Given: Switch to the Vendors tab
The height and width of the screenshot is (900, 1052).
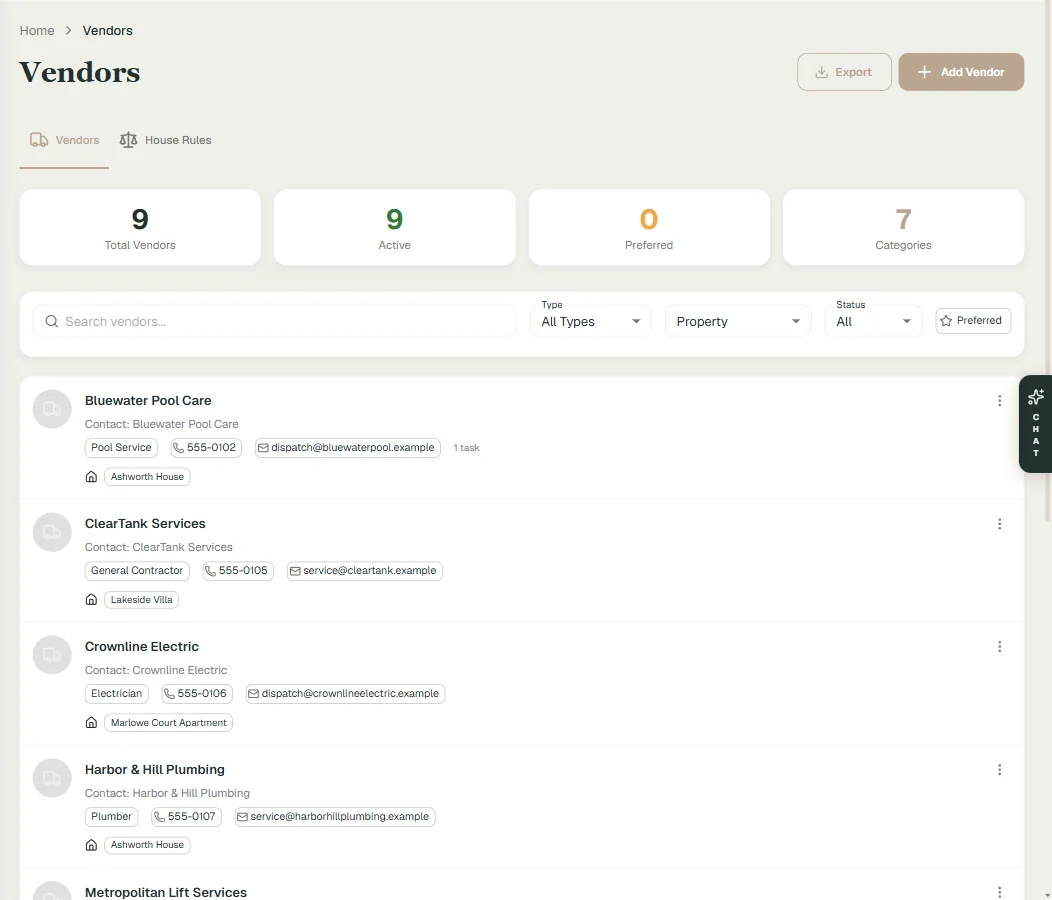Looking at the screenshot, I should (x=64, y=140).
